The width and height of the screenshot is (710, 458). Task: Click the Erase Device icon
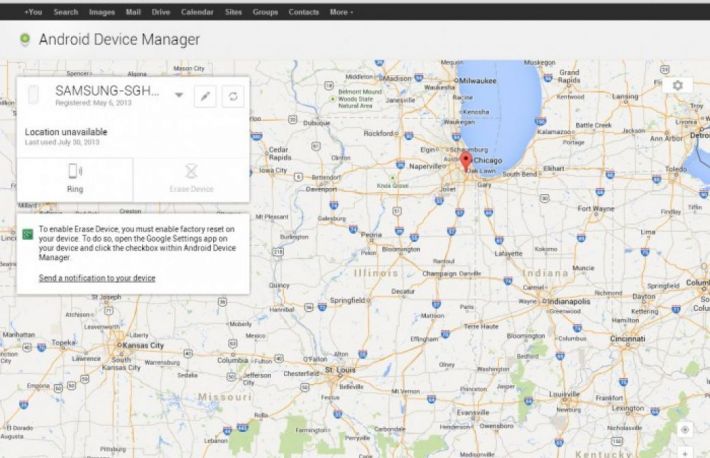point(191,172)
